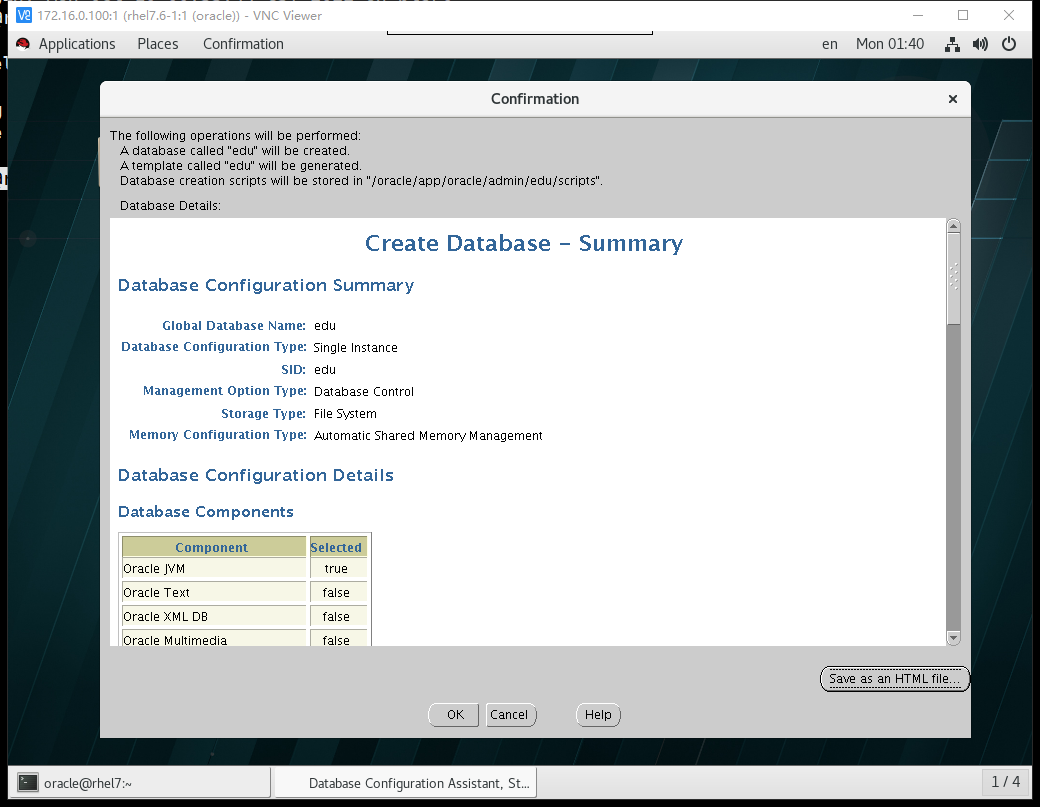The image size is (1040, 807).
Task: Save summary as an HTML file
Action: pos(894,679)
